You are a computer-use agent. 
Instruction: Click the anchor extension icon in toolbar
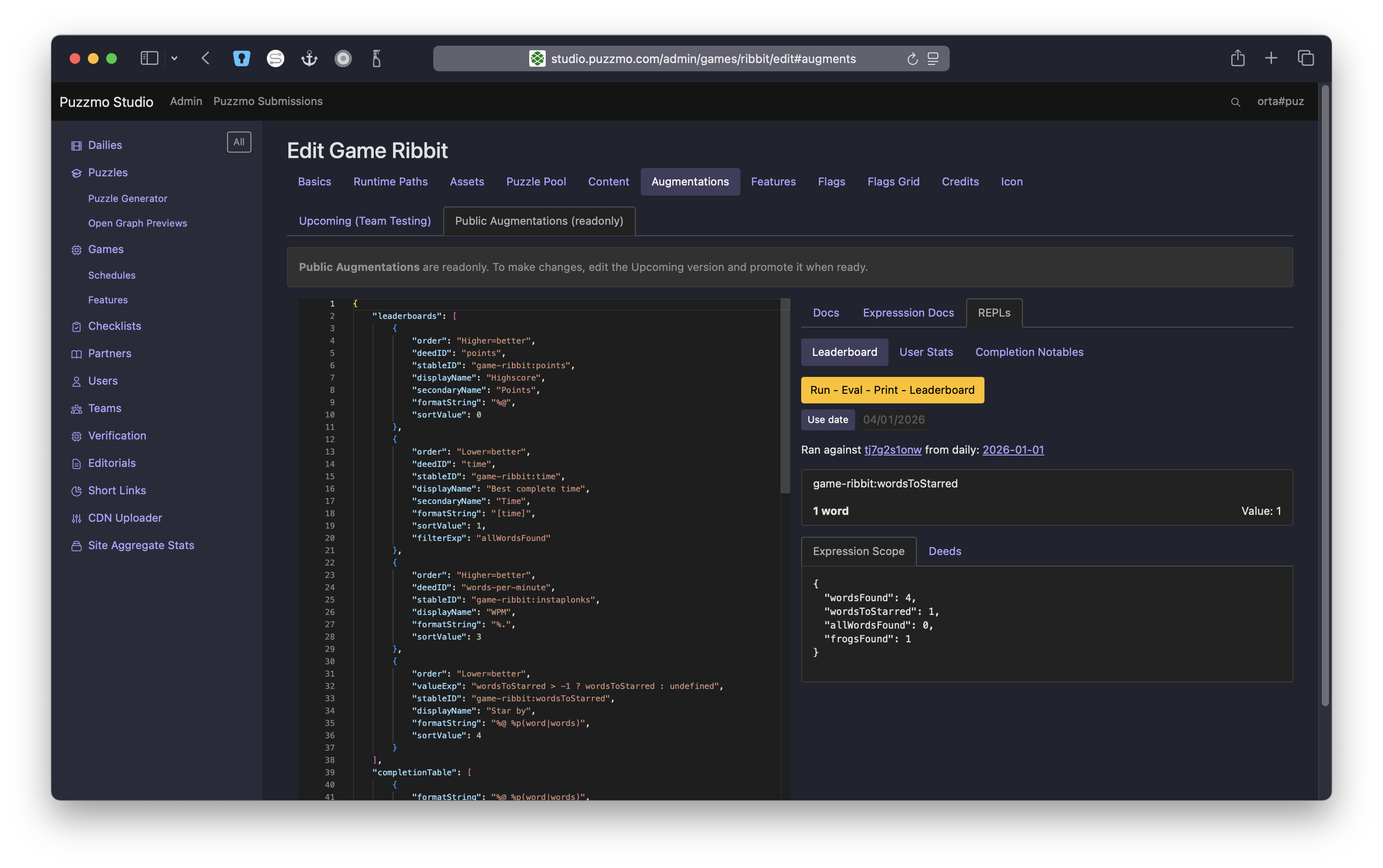(x=309, y=58)
